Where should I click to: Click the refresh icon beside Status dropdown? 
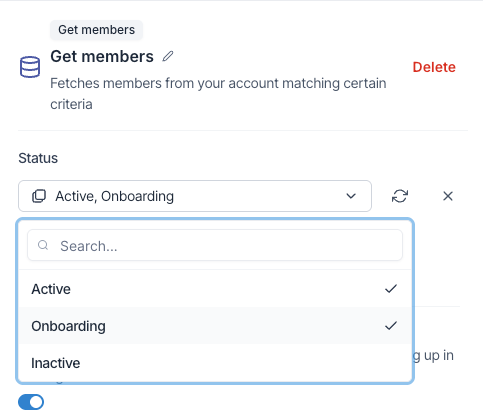tap(400, 196)
